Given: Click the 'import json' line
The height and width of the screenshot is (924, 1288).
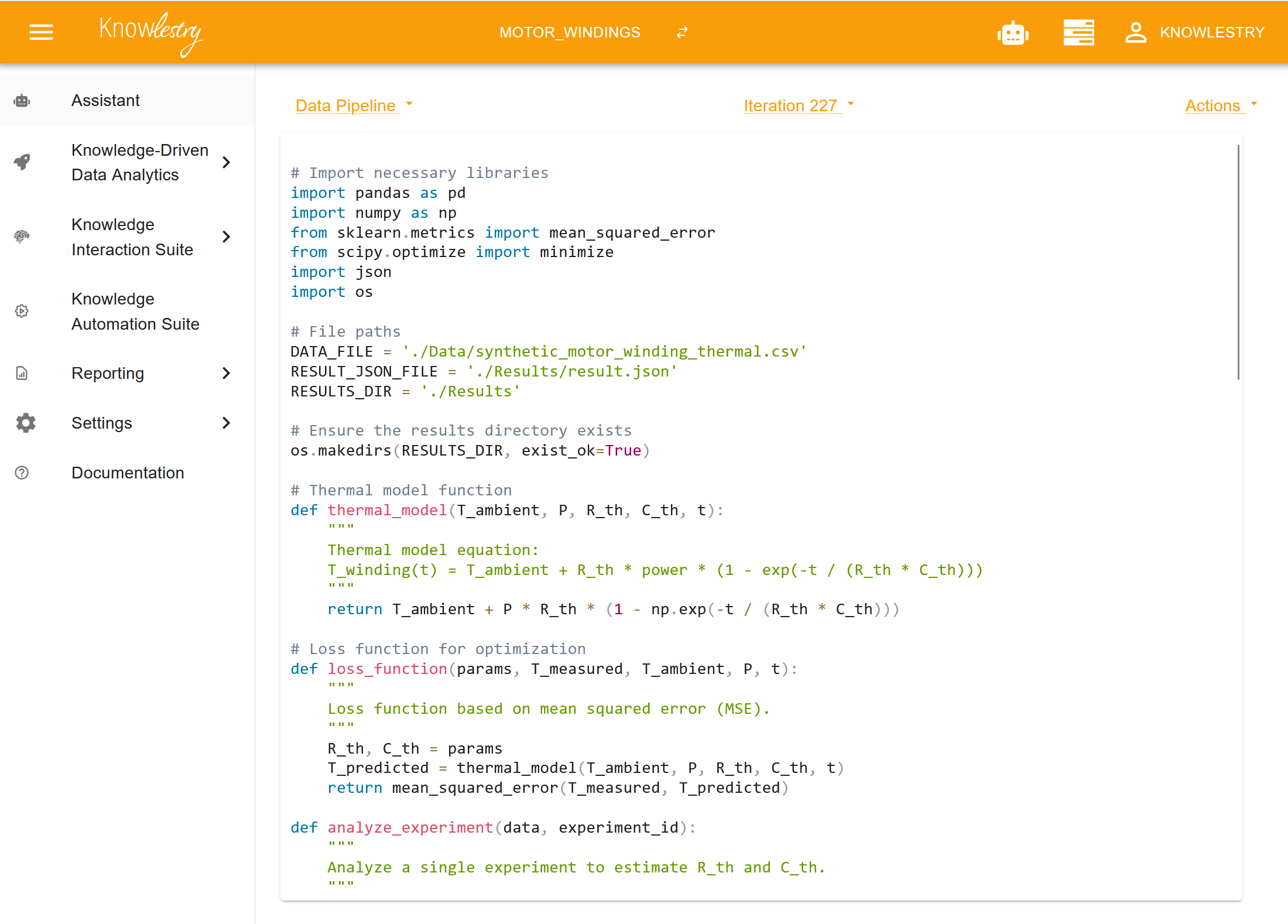Looking at the screenshot, I should coord(341,272).
